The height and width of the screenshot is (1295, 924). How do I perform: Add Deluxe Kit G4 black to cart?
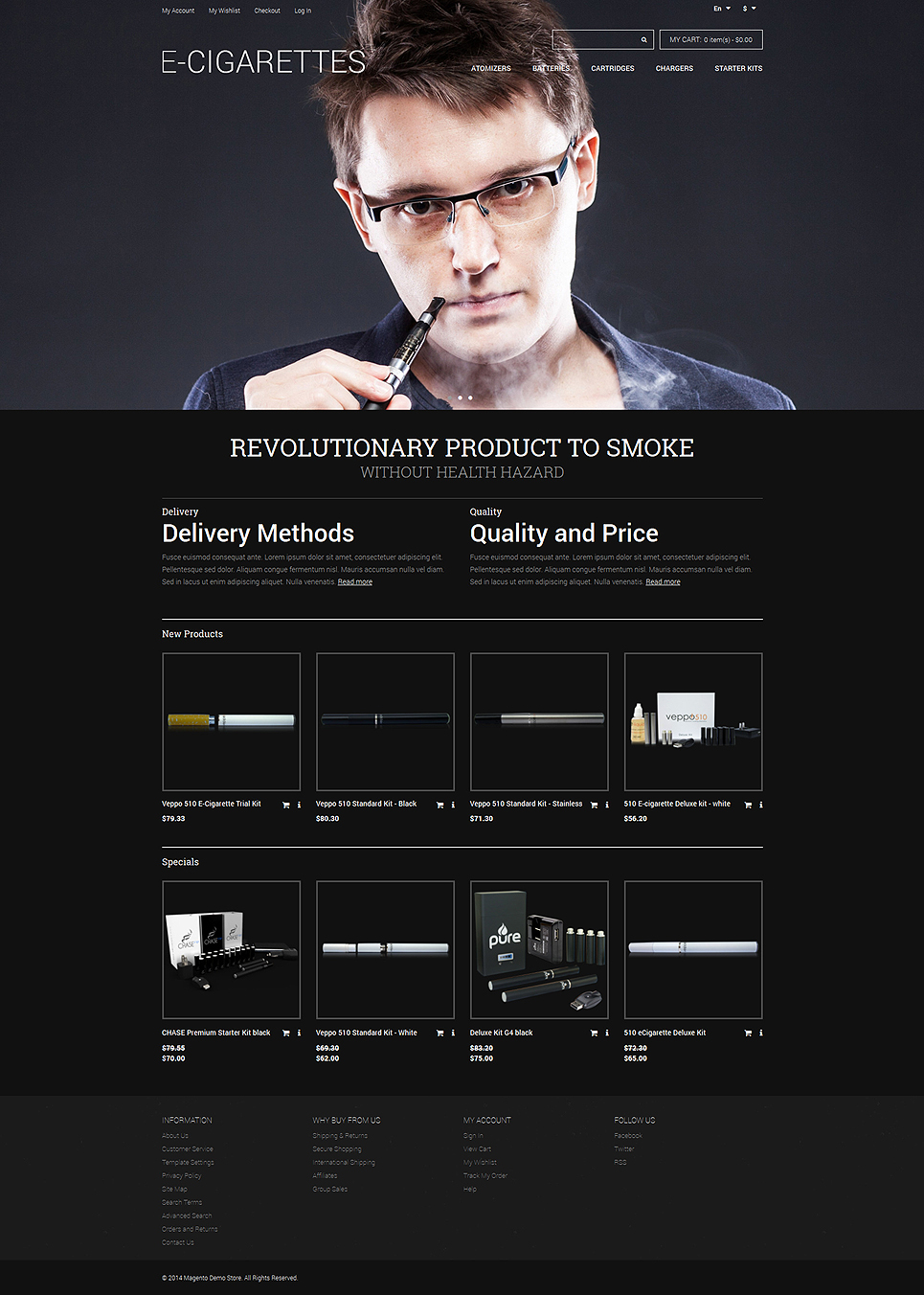click(594, 1033)
